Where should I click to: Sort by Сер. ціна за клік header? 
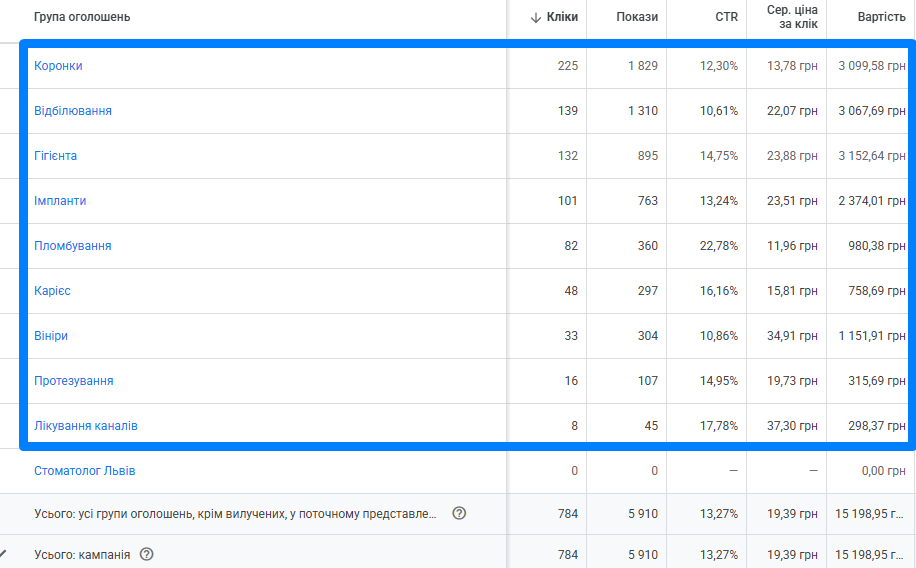point(792,17)
